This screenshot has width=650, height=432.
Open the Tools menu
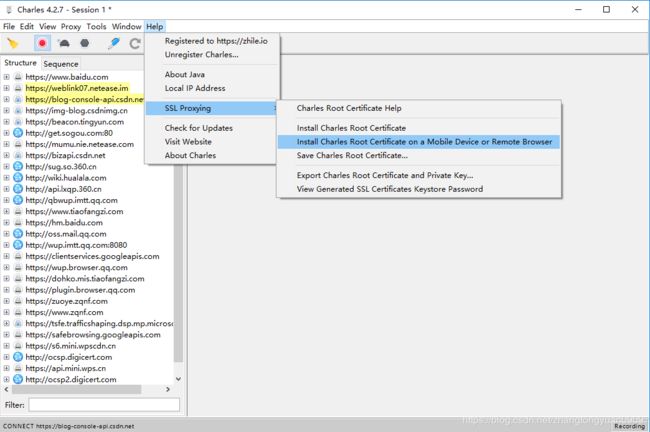(96, 27)
